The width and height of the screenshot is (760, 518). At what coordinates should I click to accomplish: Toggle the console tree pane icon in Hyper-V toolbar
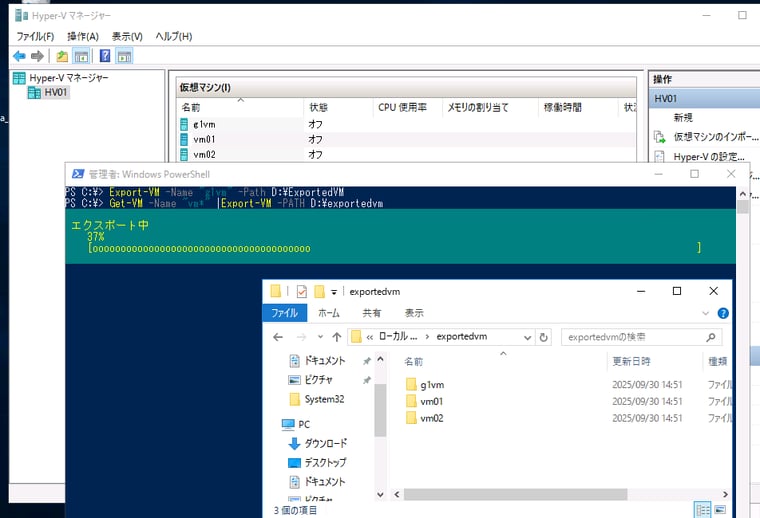pos(81,56)
